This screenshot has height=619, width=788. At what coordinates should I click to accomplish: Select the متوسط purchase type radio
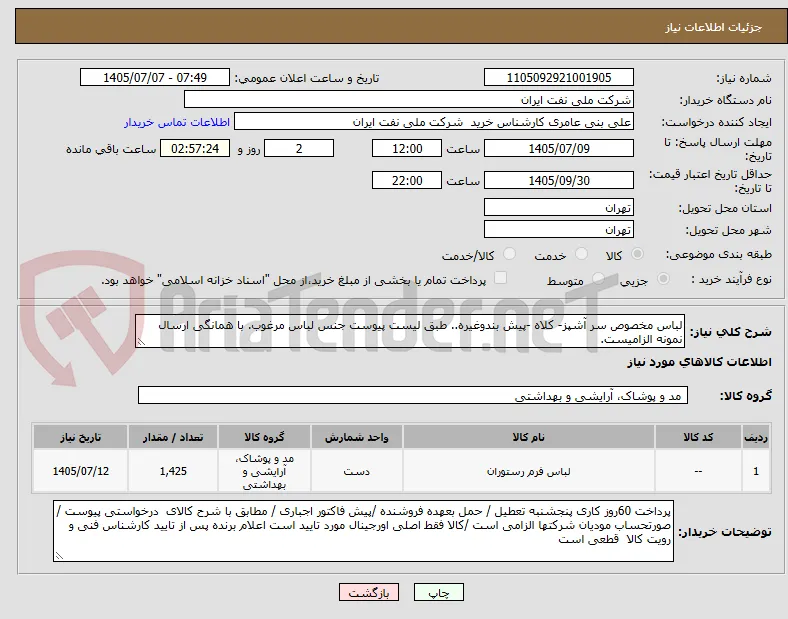pyautogui.click(x=598, y=279)
